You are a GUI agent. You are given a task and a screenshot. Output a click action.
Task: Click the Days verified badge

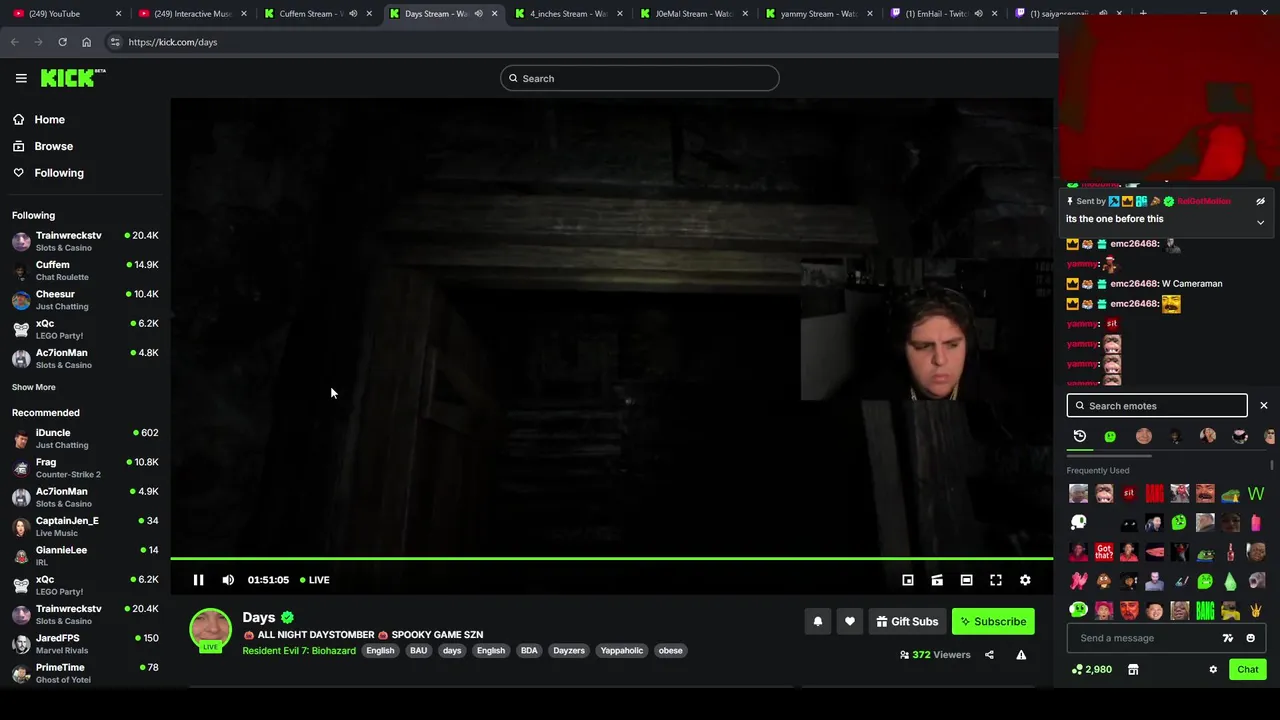click(287, 618)
